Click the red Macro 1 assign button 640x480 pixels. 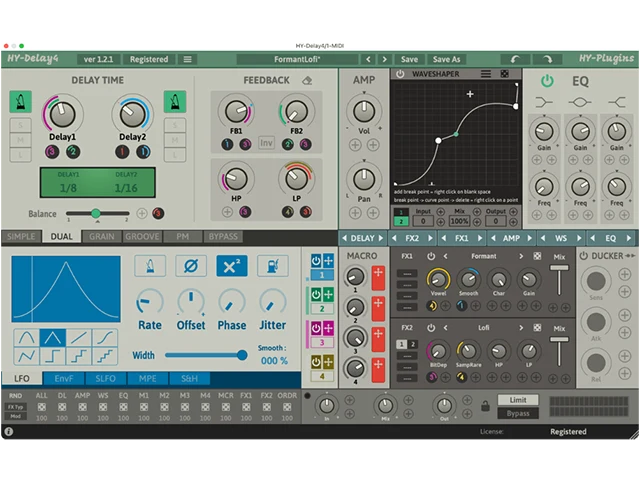[x=378, y=278]
